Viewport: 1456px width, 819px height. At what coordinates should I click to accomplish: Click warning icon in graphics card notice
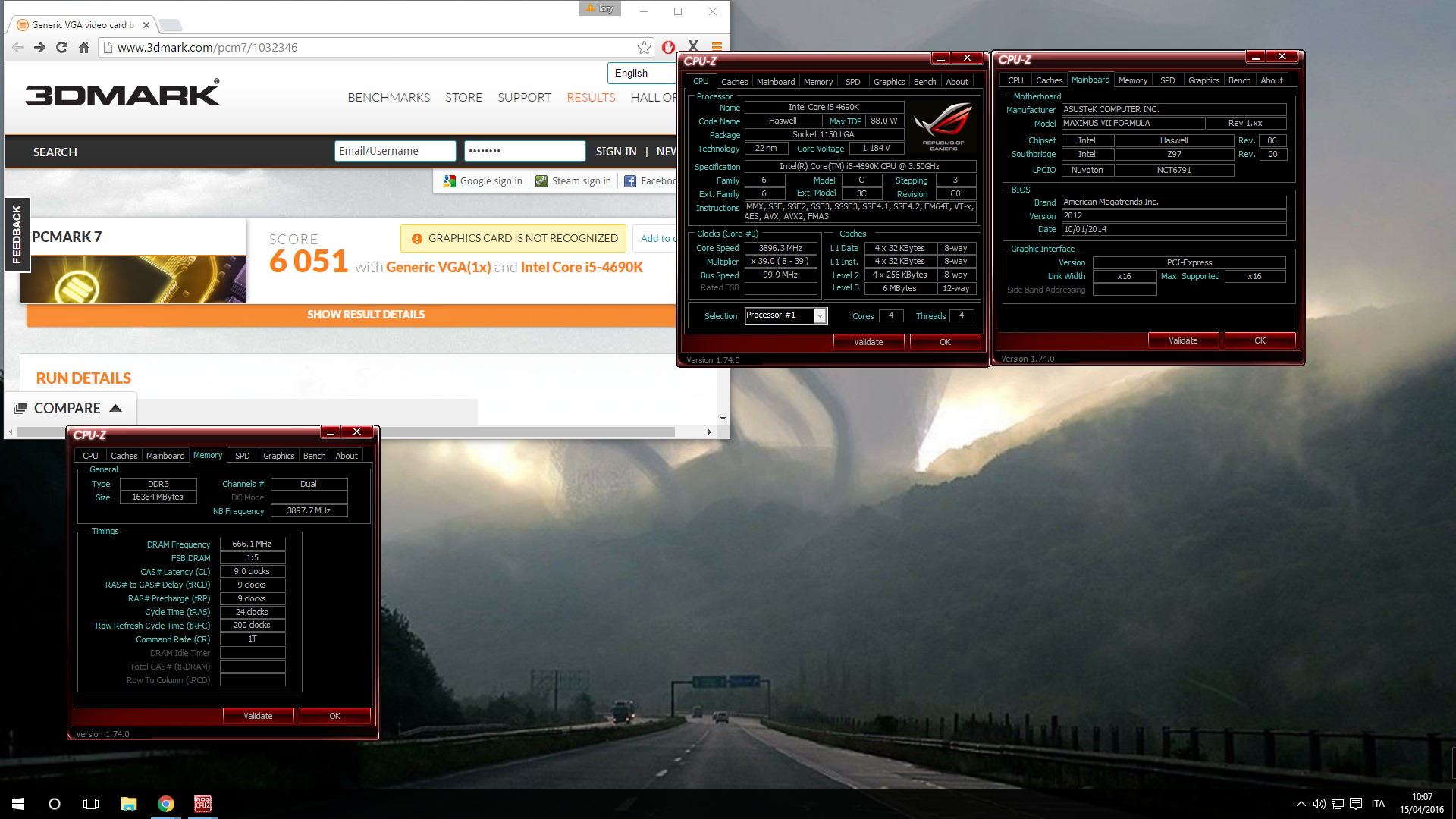tap(416, 239)
